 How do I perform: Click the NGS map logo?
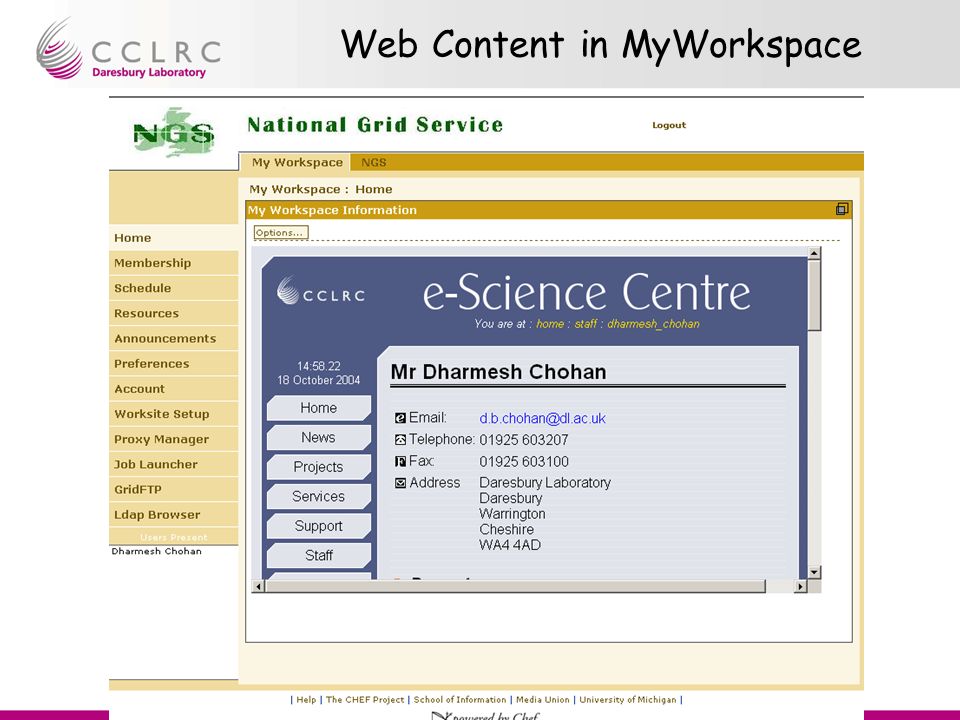174,133
